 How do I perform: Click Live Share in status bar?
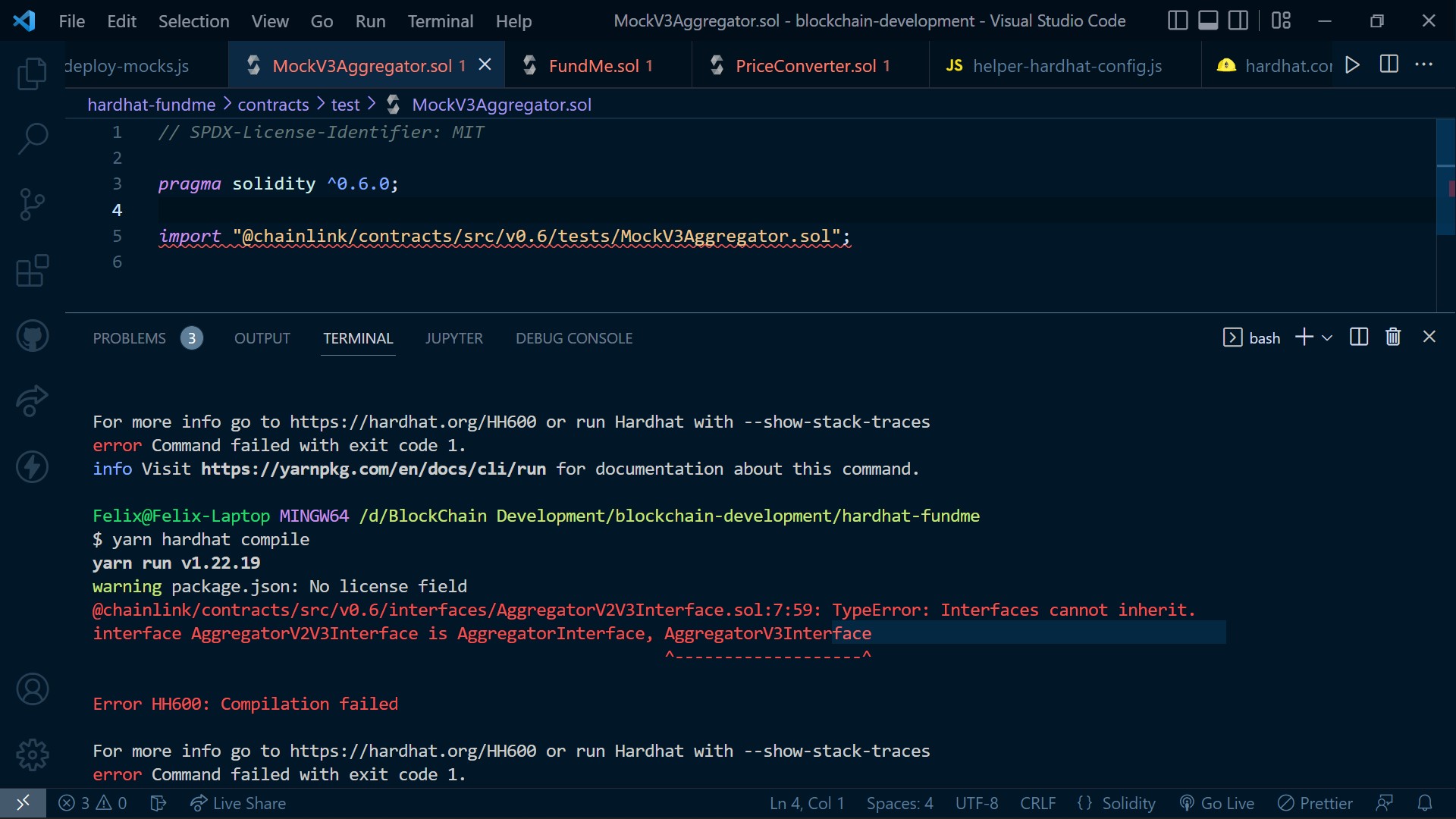coord(238,803)
